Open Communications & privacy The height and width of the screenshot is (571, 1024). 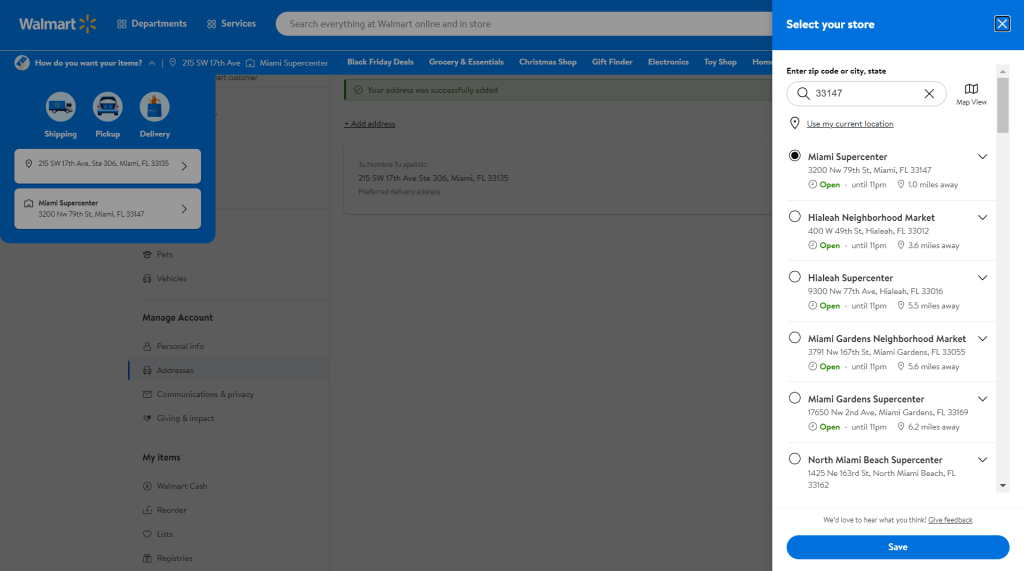click(x=205, y=395)
